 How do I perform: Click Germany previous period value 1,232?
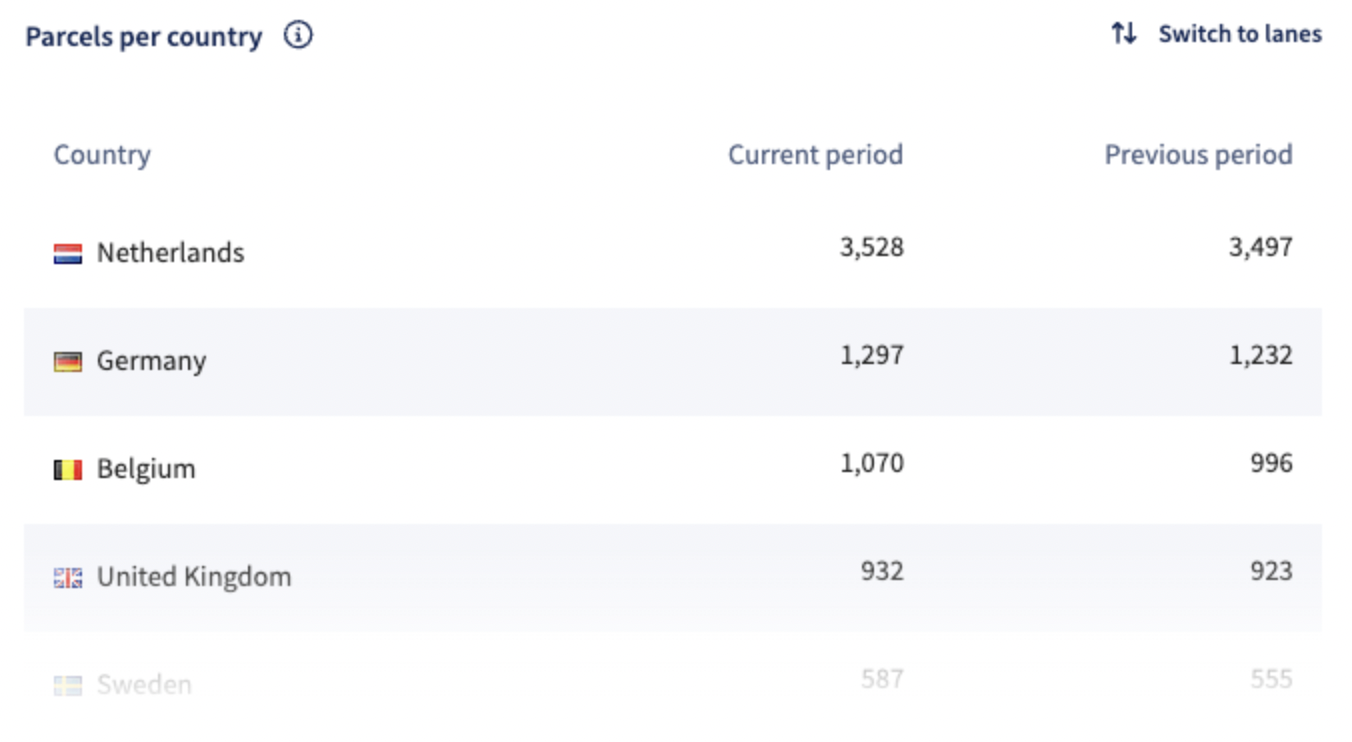(x=1261, y=355)
